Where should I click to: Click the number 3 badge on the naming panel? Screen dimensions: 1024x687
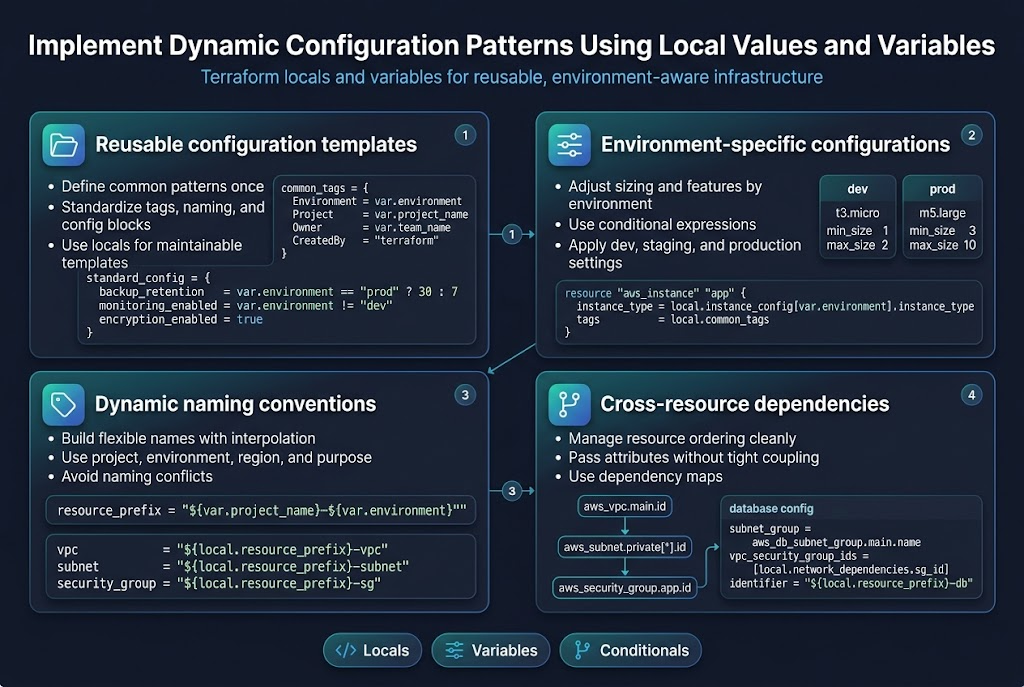coord(465,395)
